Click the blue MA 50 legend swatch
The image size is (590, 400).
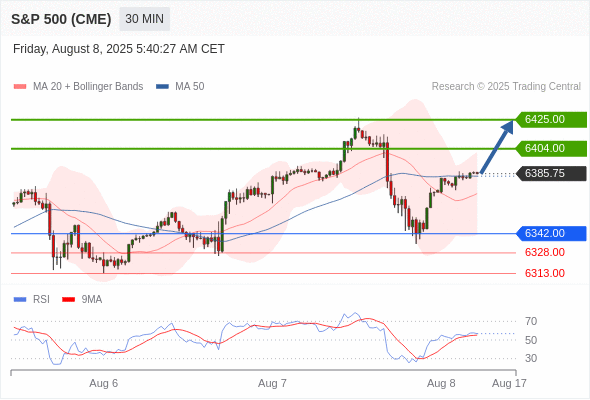[162, 87]
